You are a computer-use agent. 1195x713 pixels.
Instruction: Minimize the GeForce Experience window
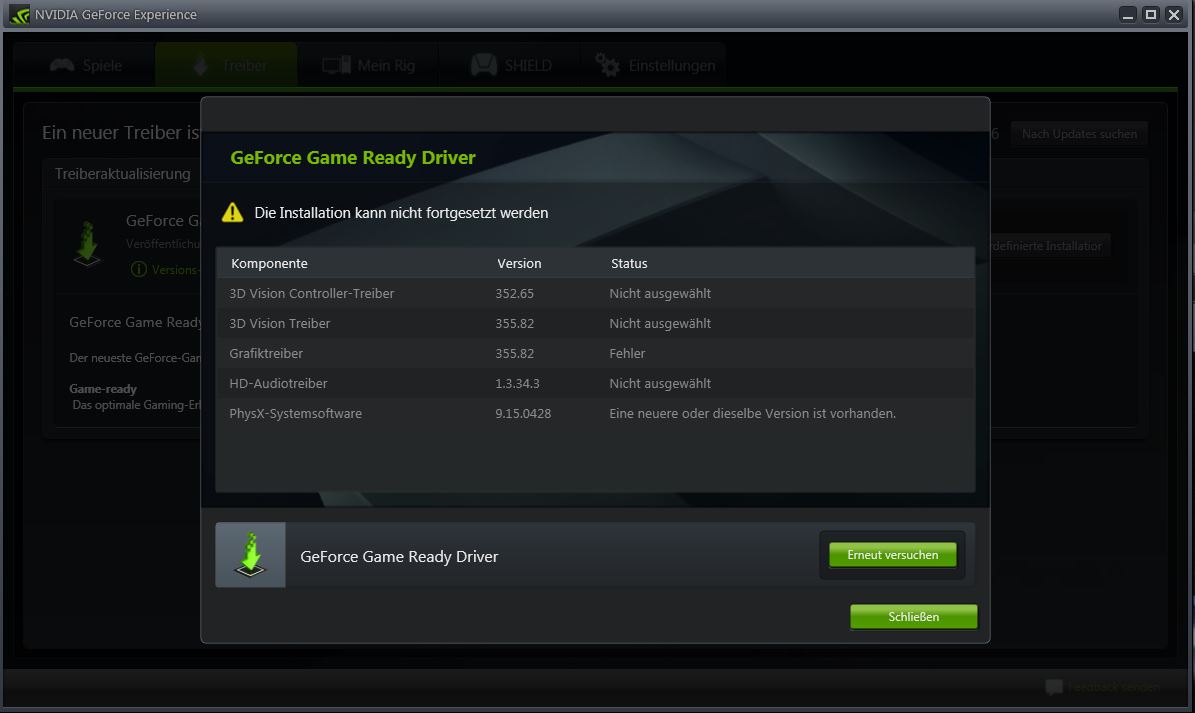coord(1128,14)
